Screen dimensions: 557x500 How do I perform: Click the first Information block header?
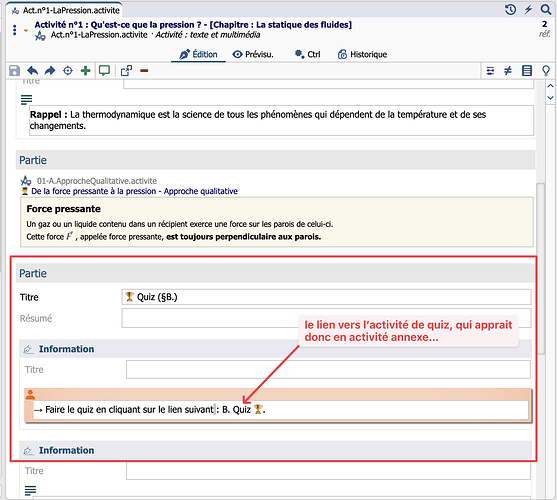275,349
